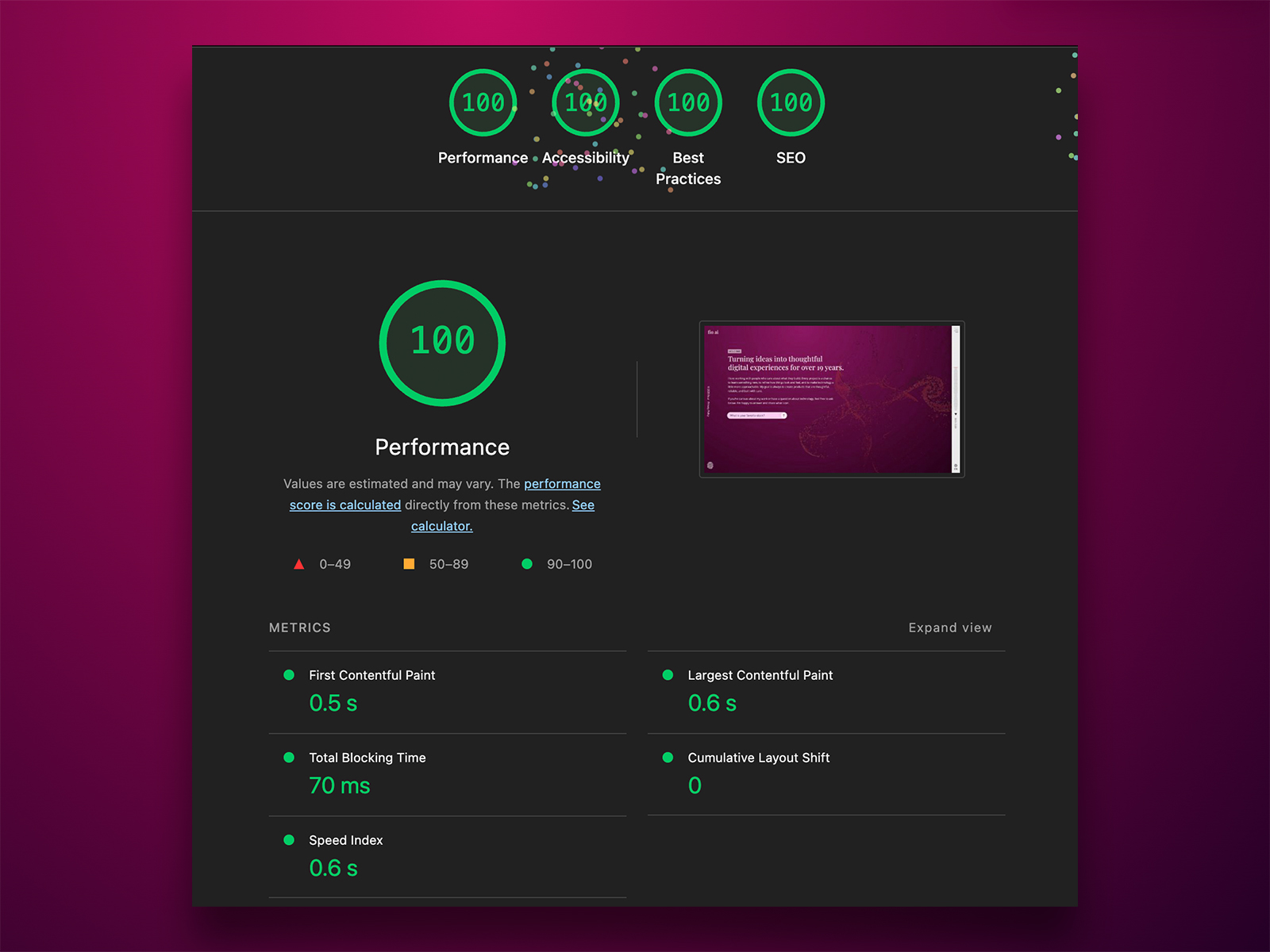Select the Best Practices score gauge

click(x=688, y=103)
